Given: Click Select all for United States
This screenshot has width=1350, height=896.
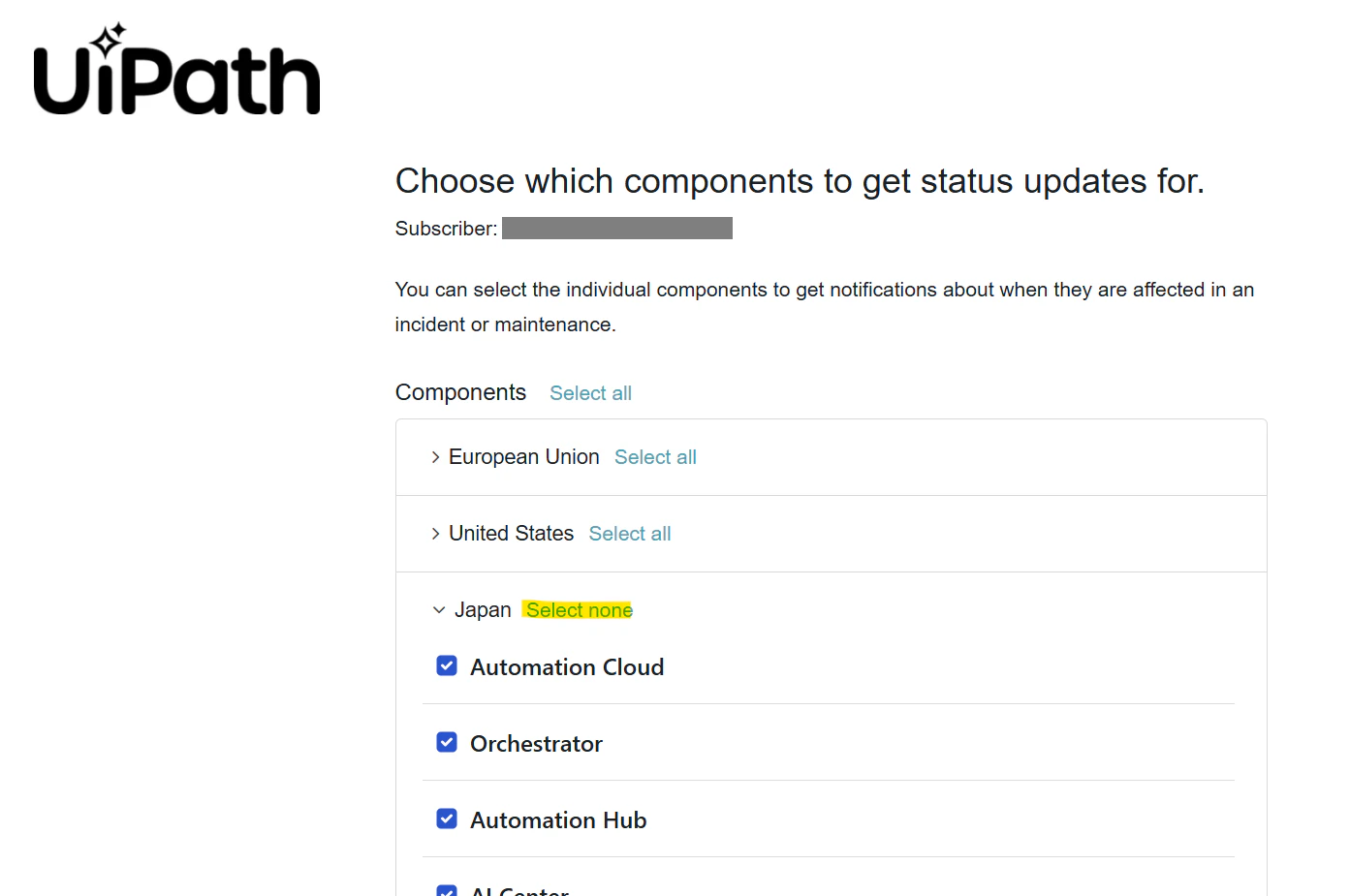Looking at the screenshot, I should click(x=630, y=534).
